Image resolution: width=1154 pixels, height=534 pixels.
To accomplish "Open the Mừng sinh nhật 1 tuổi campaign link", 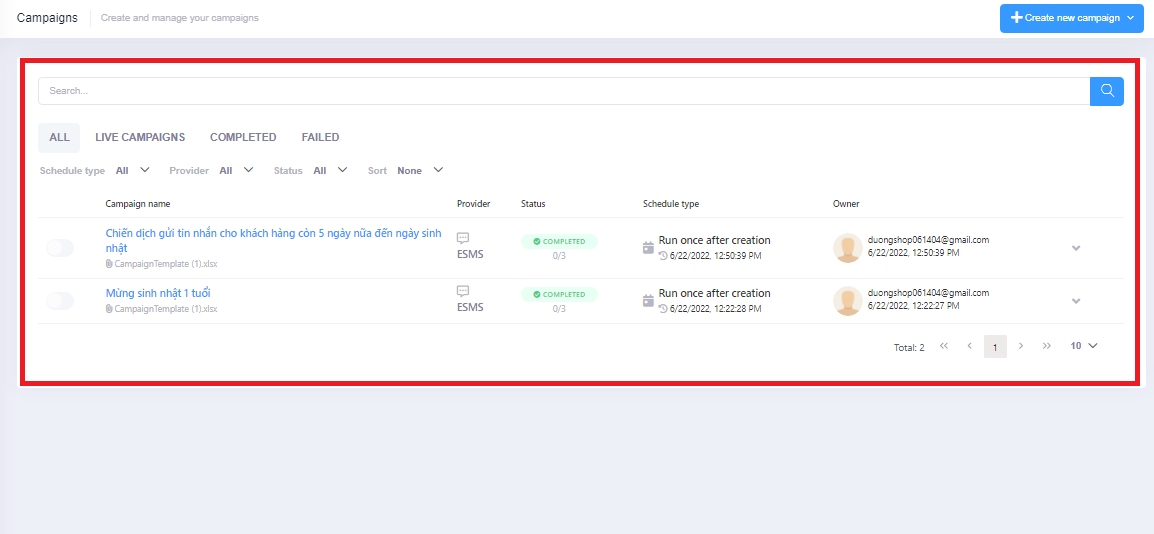I will click(x=158, y=293).
